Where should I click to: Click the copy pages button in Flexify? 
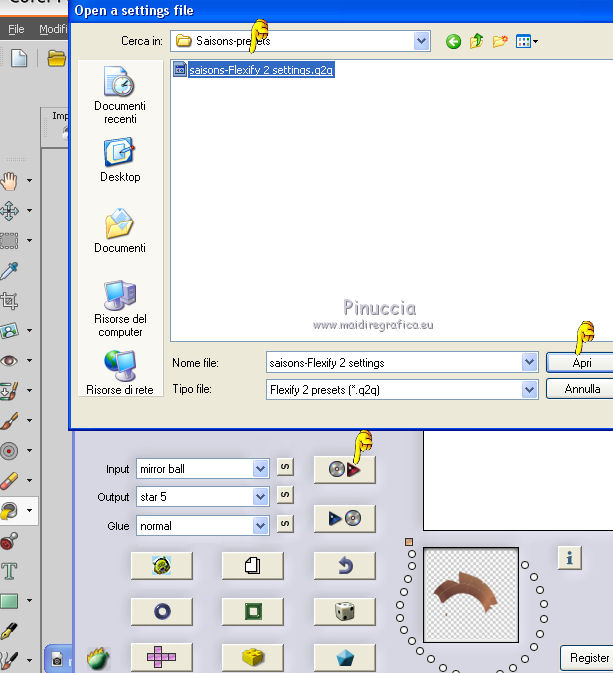click(x=252, y=566)
